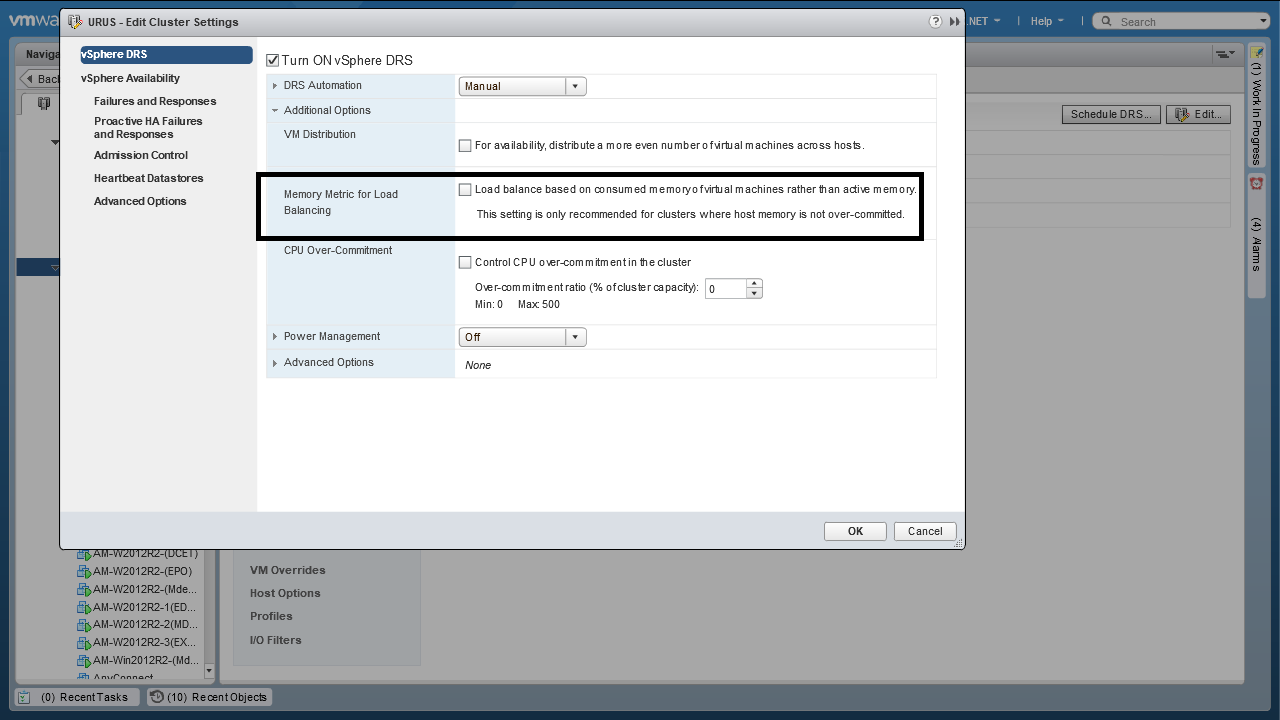The image size is (1280, 720).
Task: Click the Search input field
Action: pos(1185,21)
